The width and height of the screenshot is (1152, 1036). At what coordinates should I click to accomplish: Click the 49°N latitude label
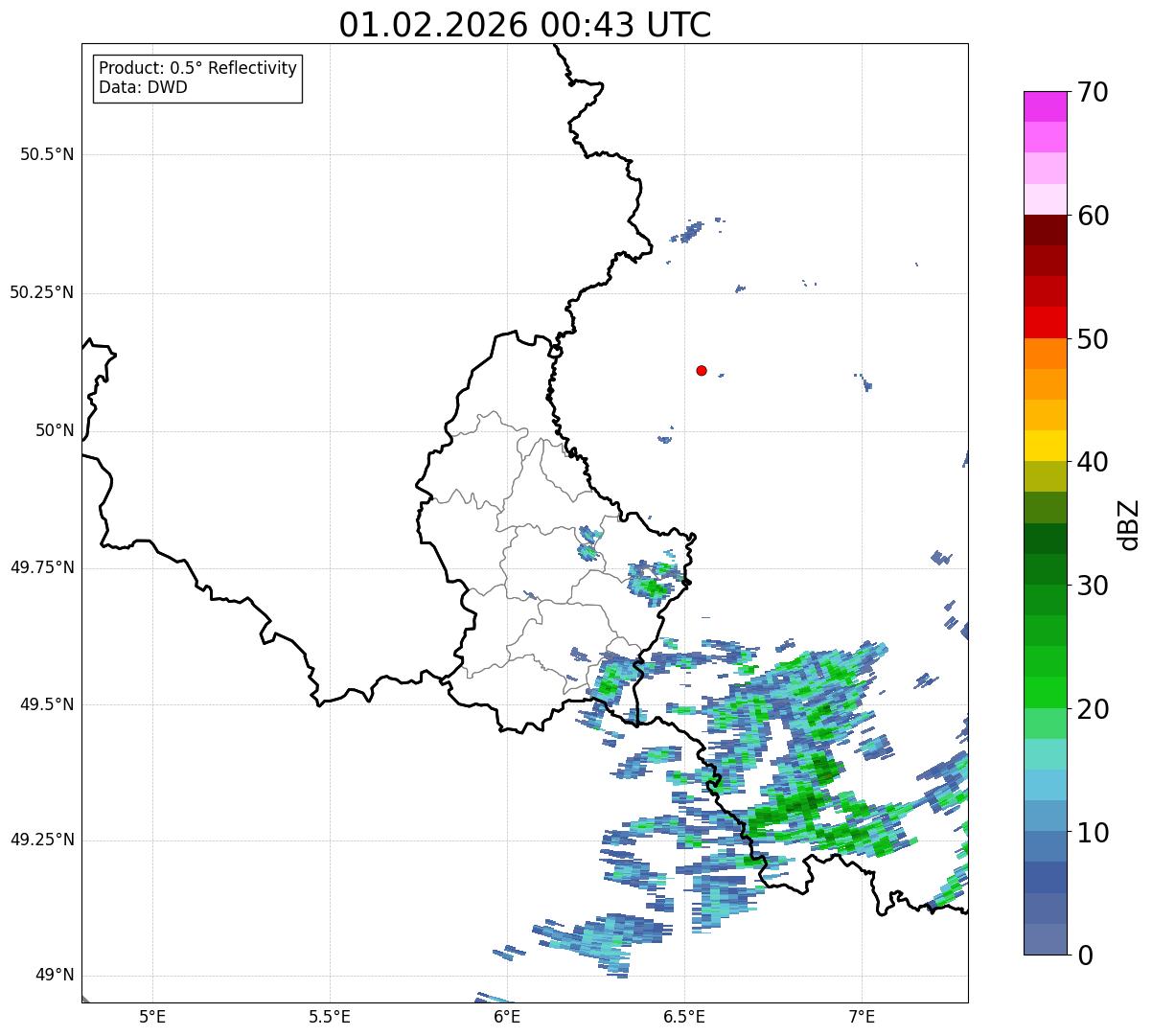tap(56, 976)
